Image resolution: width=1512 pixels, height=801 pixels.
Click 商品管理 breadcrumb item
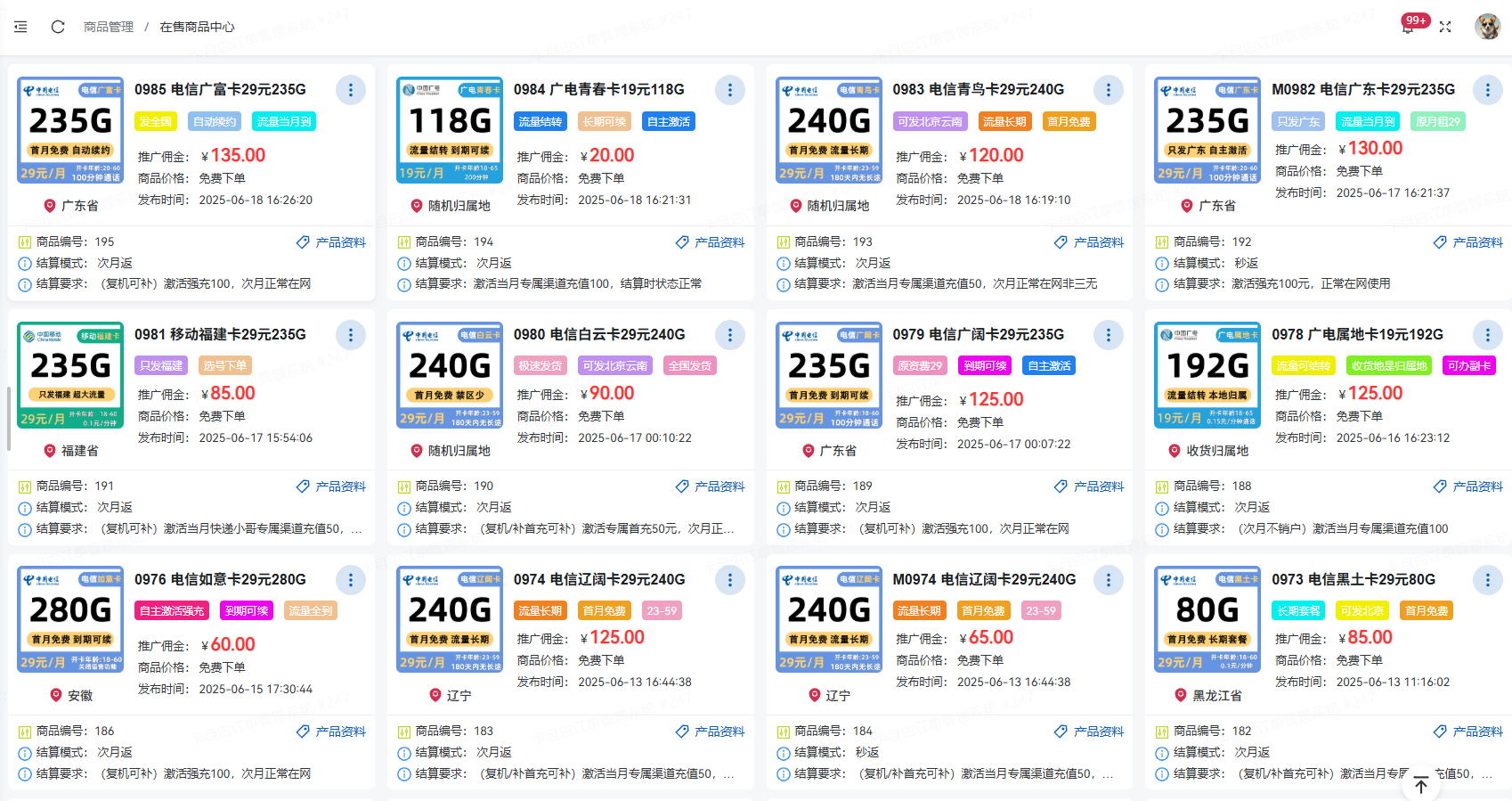coord(108,27)
